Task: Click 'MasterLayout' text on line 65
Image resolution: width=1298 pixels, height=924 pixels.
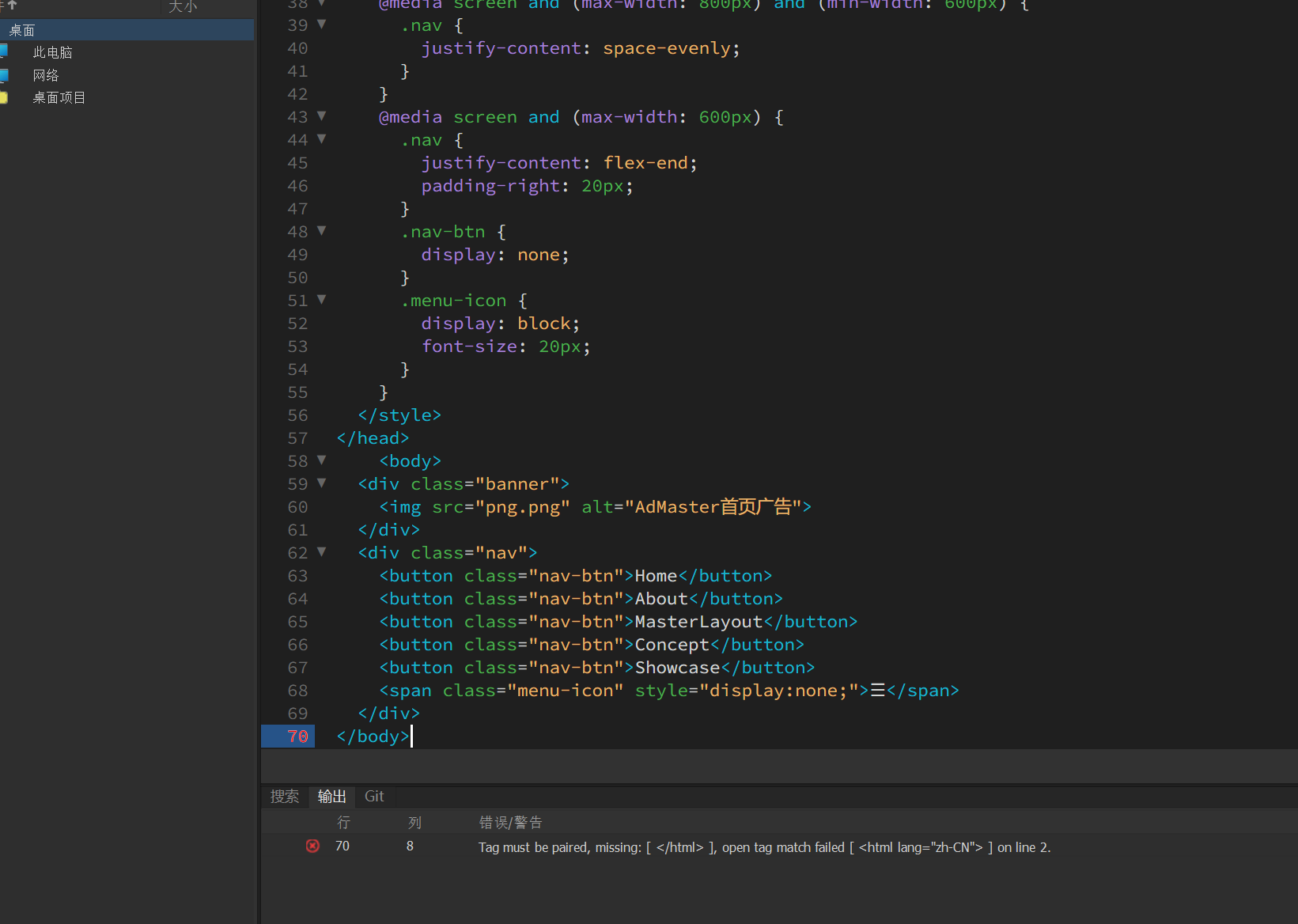Action: coord(698,622)
